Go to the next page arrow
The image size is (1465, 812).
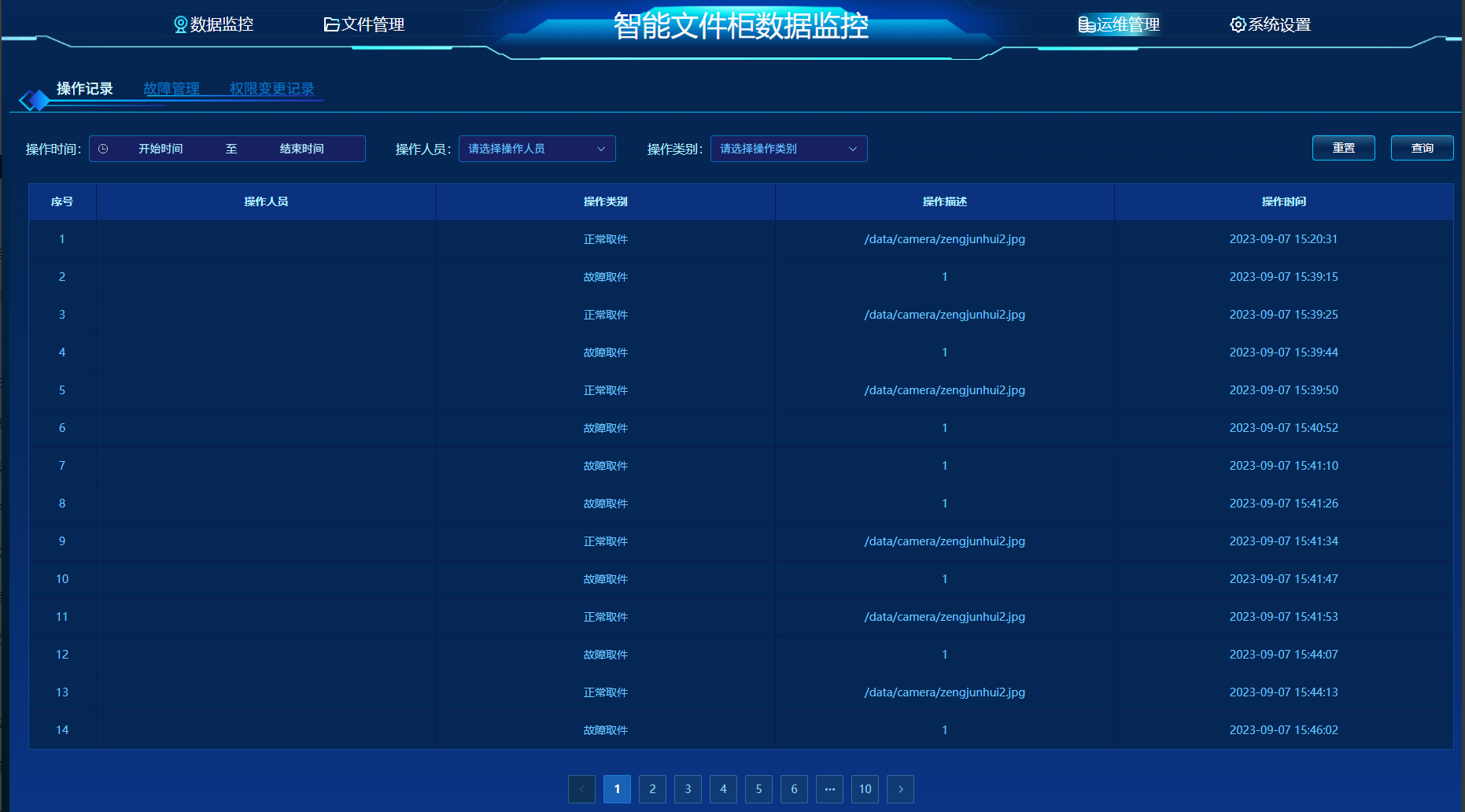[x=900, y=789]
